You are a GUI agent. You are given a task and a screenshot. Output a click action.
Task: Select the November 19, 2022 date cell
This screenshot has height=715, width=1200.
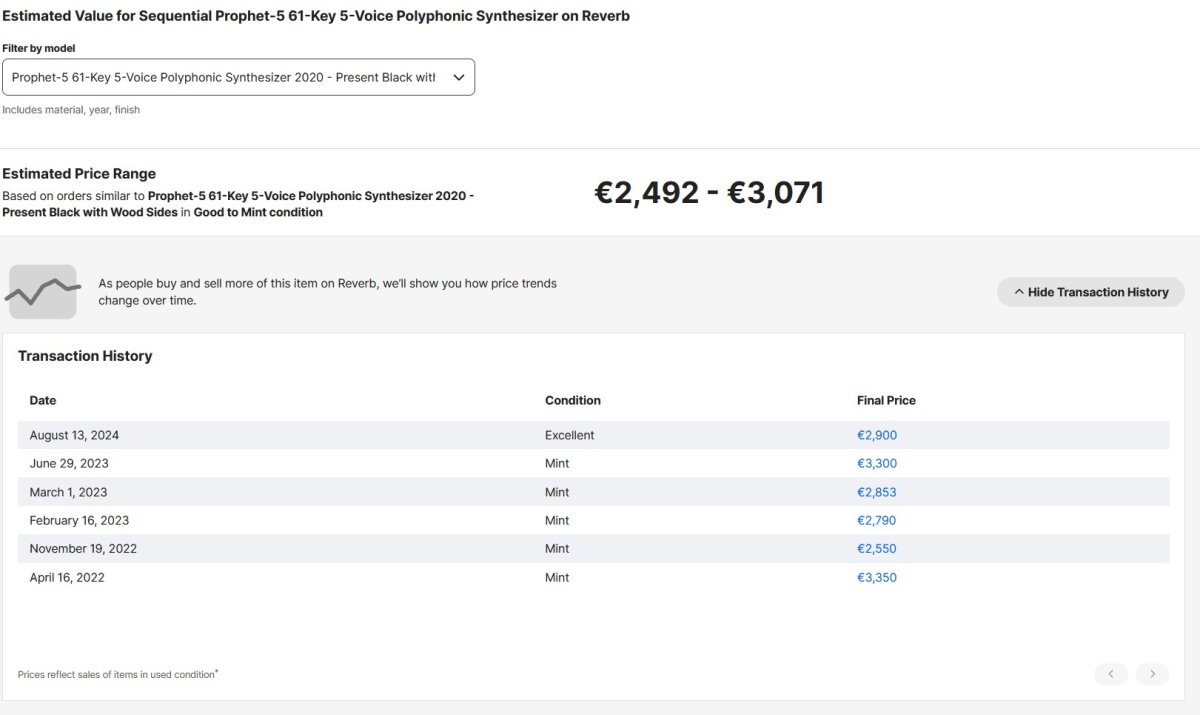(83, 548)
